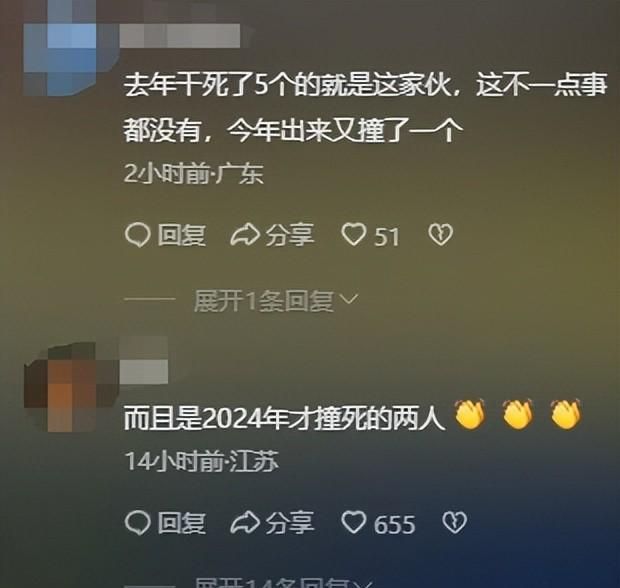620x588 pixels.
Task: Tap reply bubble icon on Jiangsu comment
Action: tap(138, 523)
